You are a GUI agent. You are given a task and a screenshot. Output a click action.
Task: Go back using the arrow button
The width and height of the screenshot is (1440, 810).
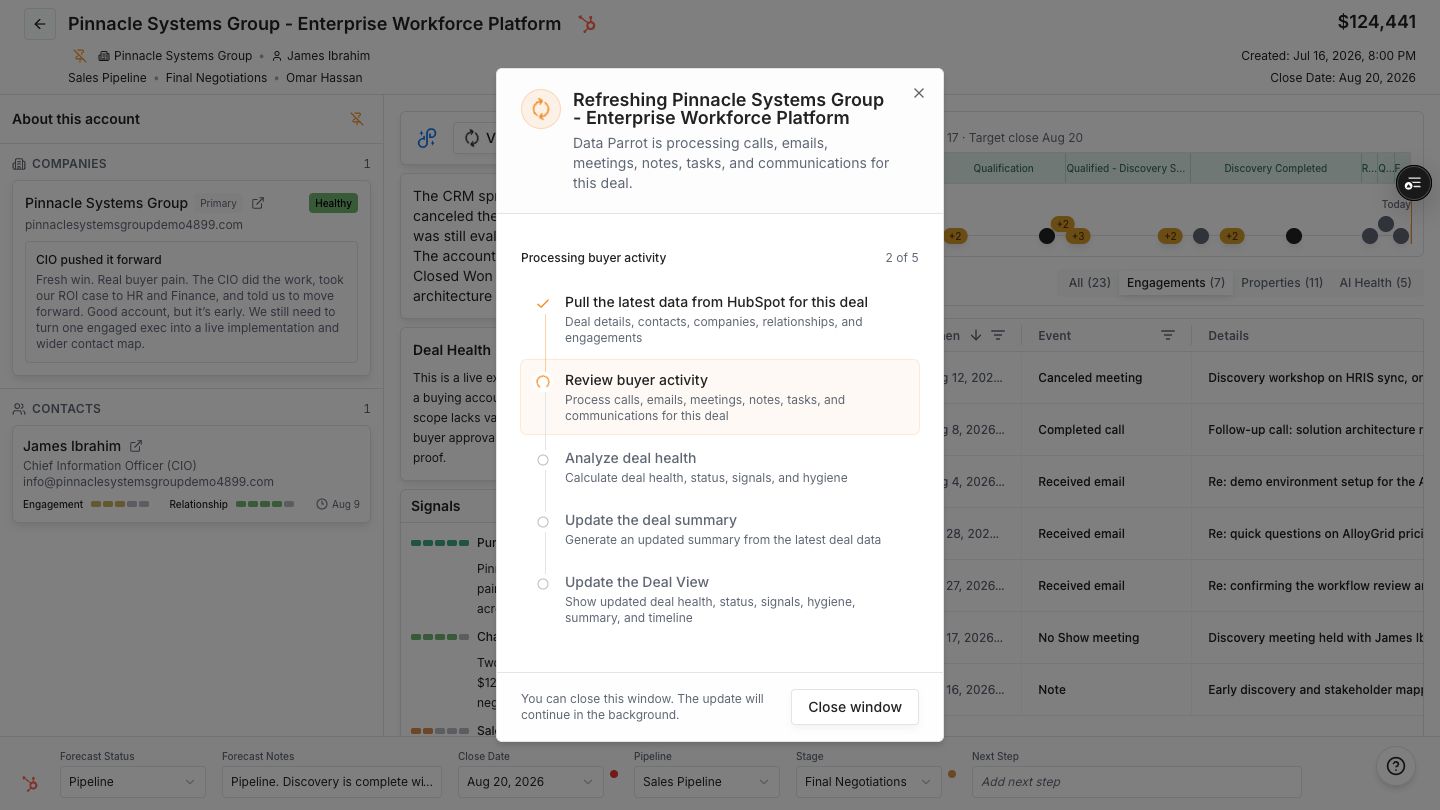(x=40, y=24)
